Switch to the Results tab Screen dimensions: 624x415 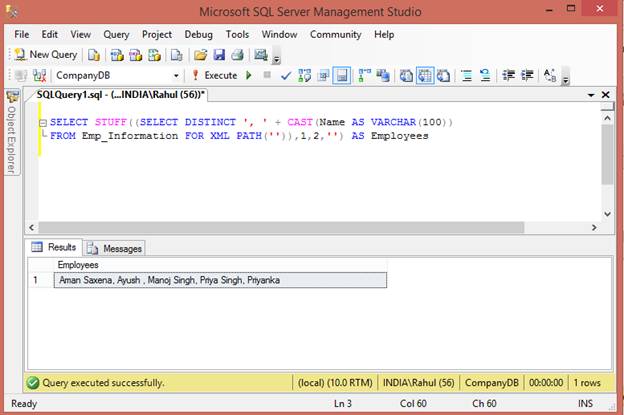click(54, 247)
